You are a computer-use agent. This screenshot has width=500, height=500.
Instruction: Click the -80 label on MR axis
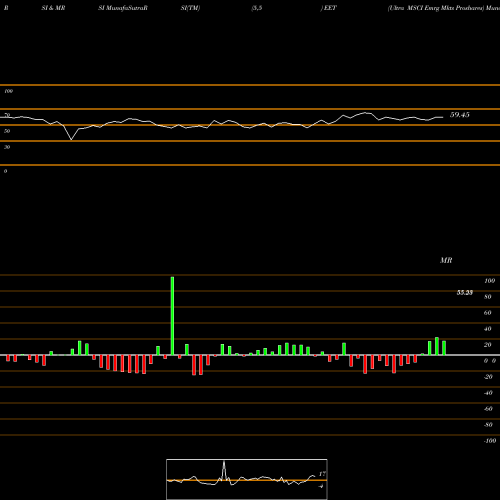pos(488,425)
